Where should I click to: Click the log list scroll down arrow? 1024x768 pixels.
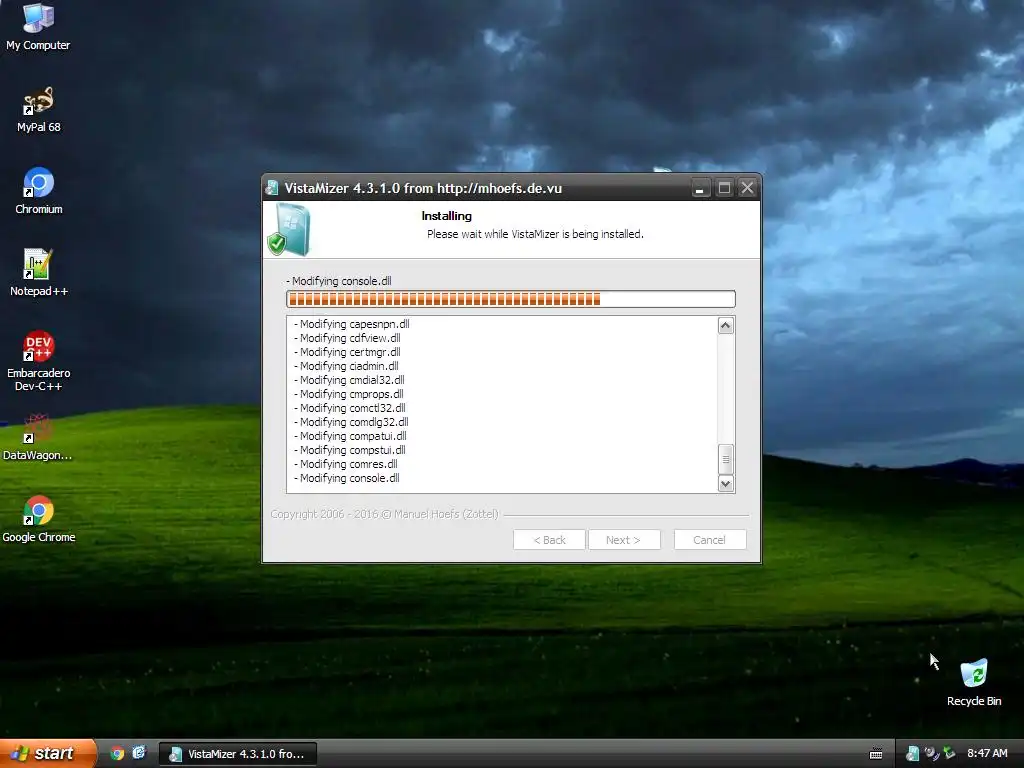pos(726,483)
